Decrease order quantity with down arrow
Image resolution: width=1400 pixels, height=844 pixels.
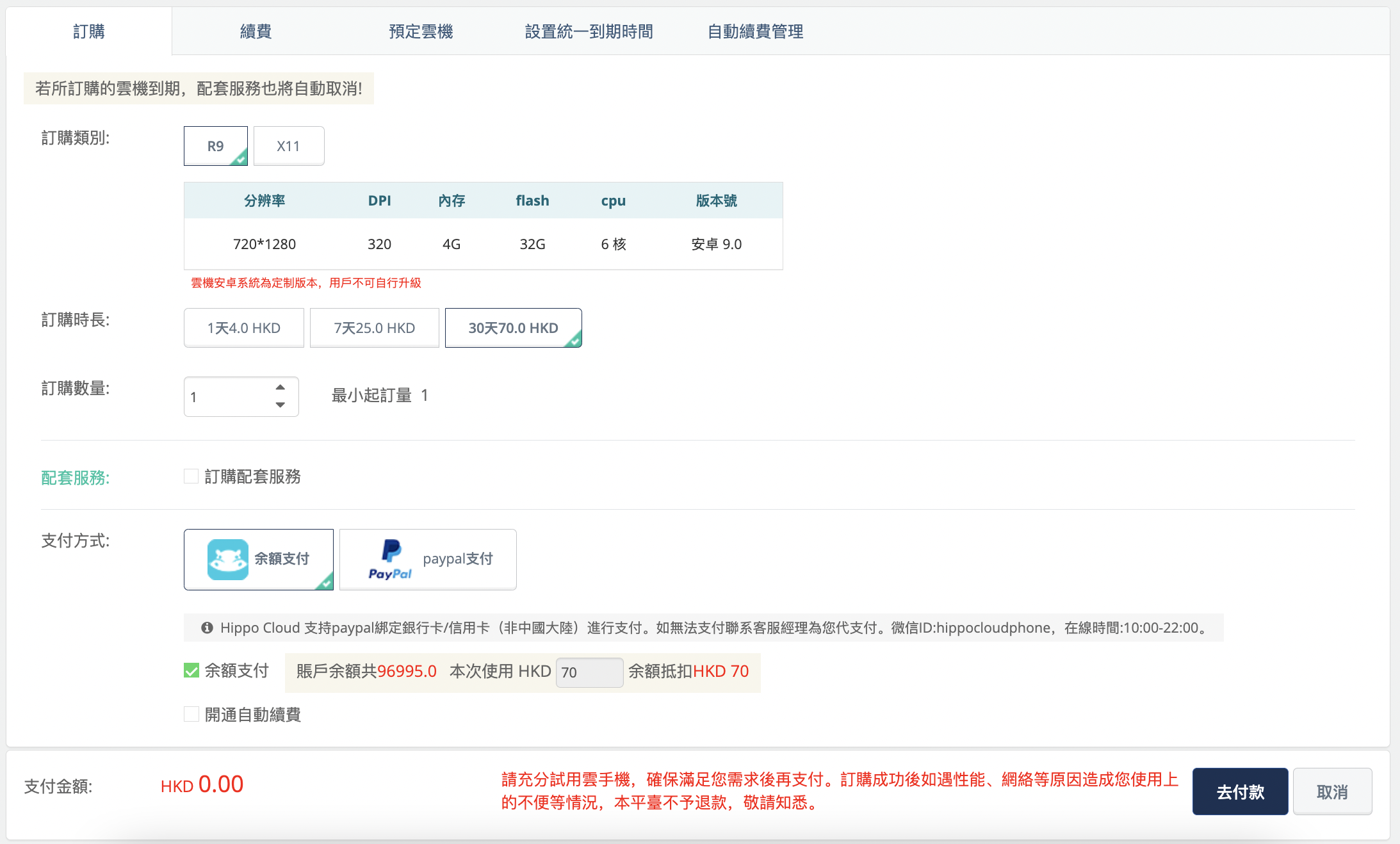pyautogui.click(x=280, y=405)
